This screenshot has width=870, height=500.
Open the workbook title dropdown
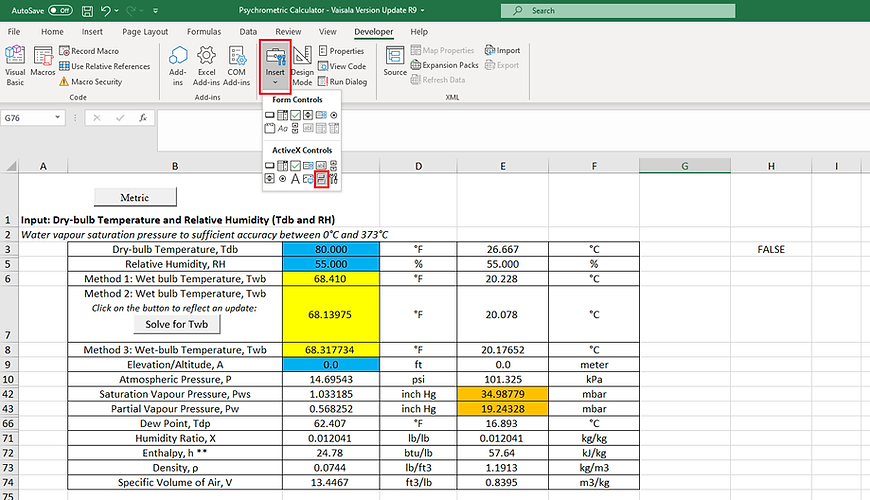(x=422, y=11)
